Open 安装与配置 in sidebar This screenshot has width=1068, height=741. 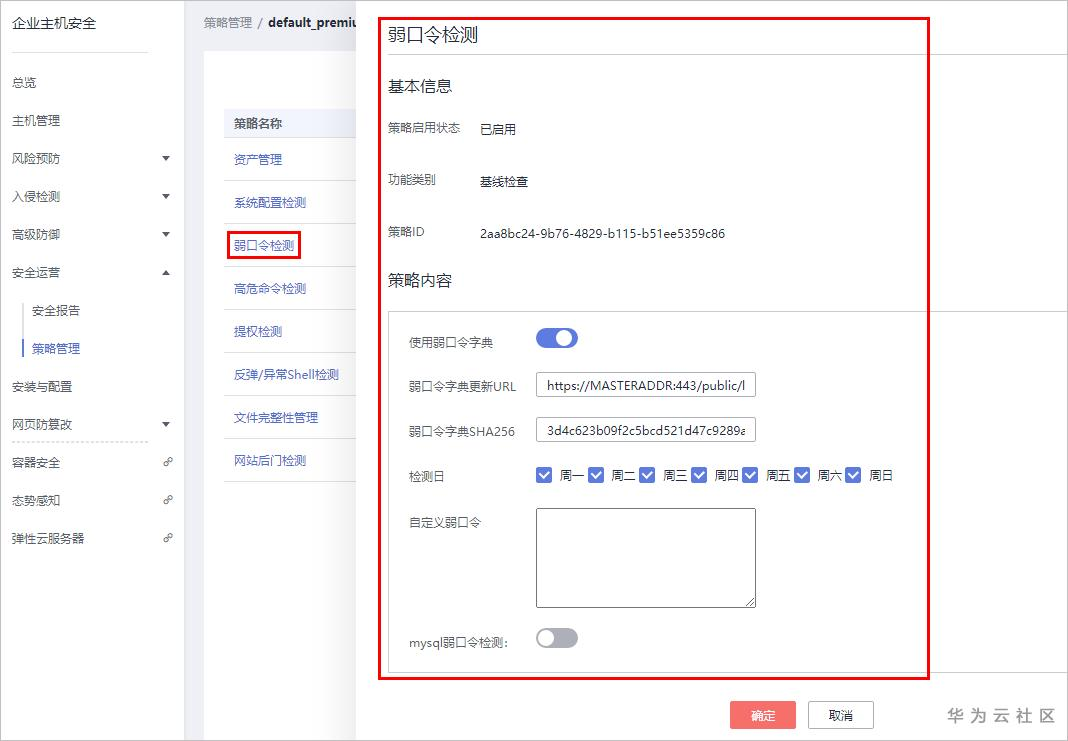pyautogui.click(x=42, y=387)
